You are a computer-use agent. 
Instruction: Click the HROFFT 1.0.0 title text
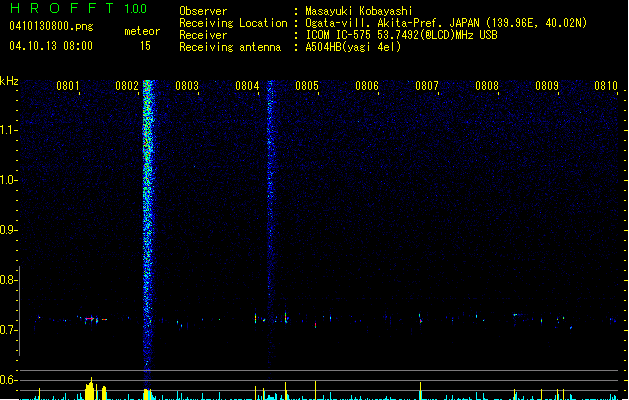(x=79, y=8)
